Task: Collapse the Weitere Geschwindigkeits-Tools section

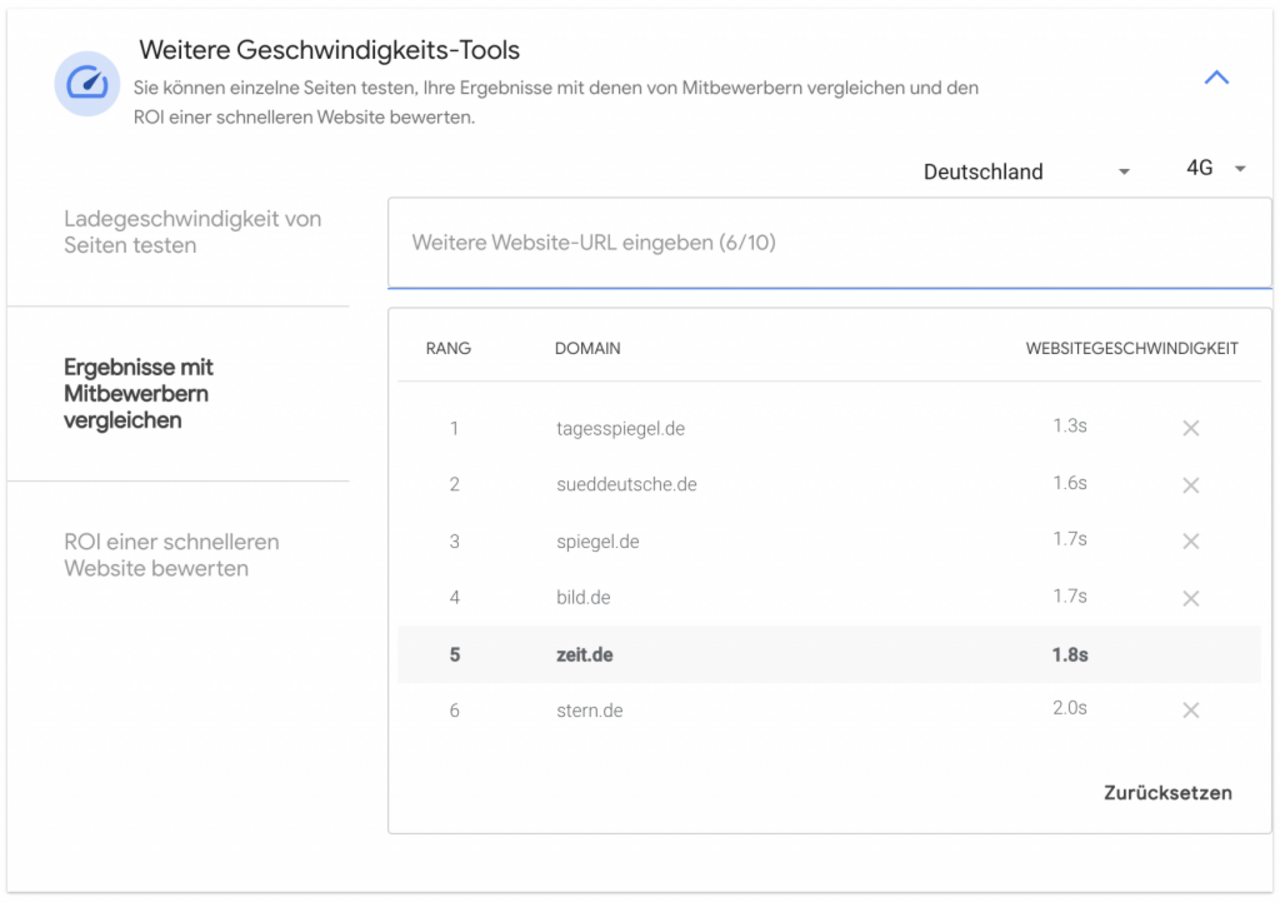Action: pyautogui.click(x=1216, y=78)
